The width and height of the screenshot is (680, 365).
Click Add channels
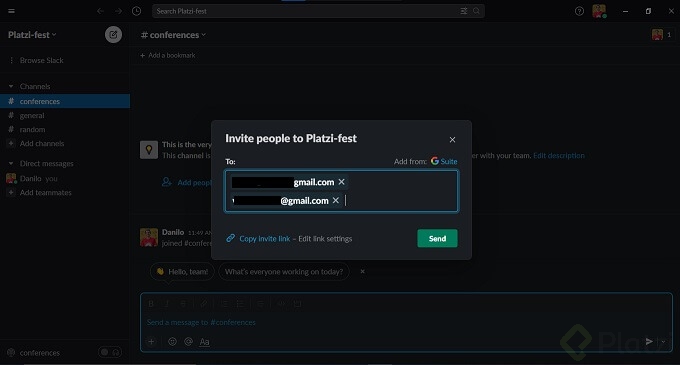tap(42, 143)
